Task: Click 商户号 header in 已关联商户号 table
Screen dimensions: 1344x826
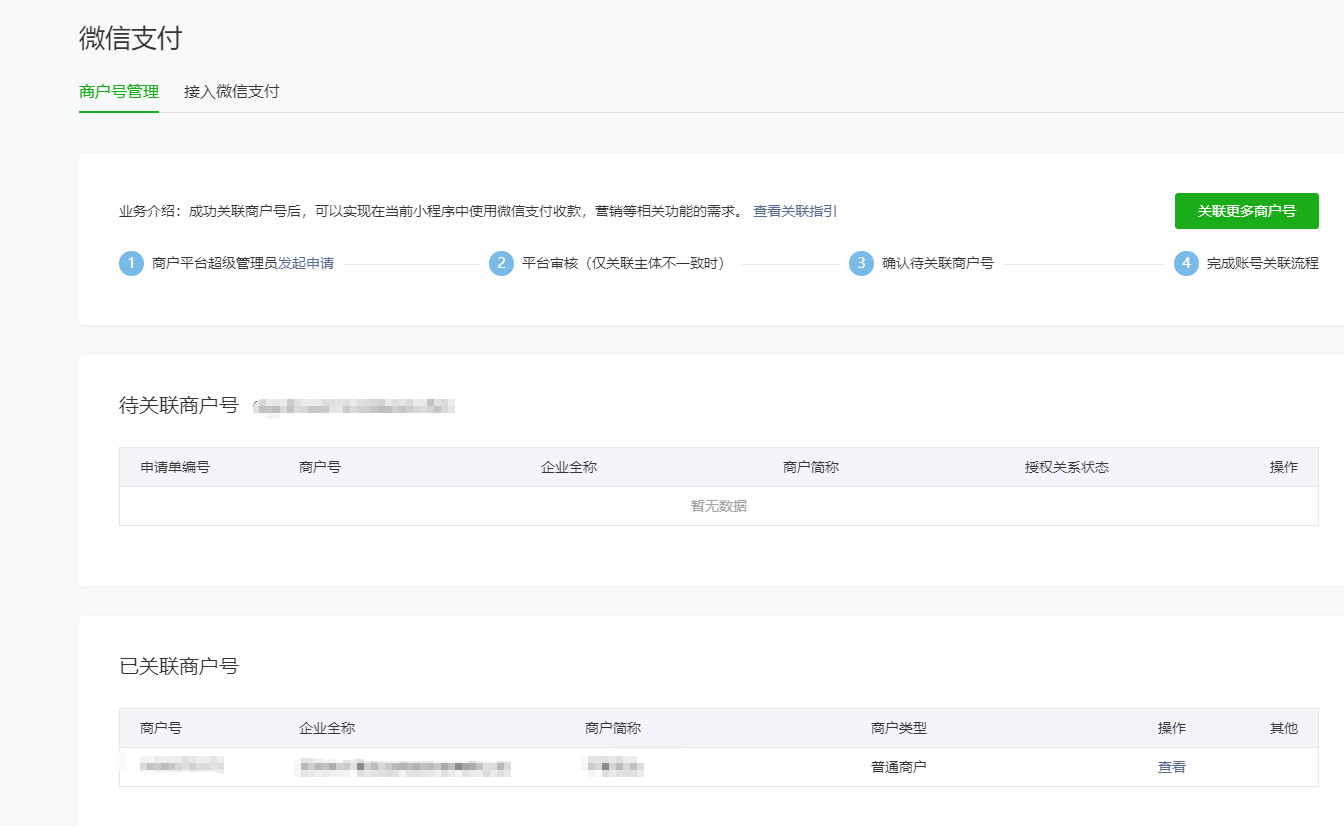Action: (x=161, y=728)
